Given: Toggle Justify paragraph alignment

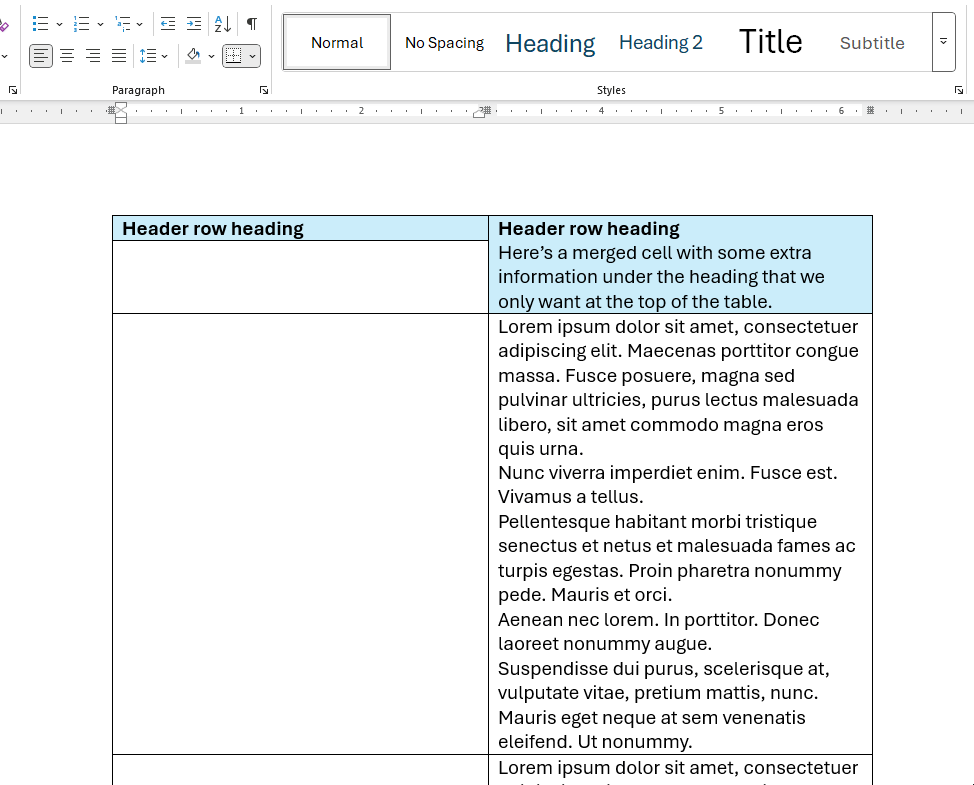Looking at the screenshot, I should click(119, 56).
